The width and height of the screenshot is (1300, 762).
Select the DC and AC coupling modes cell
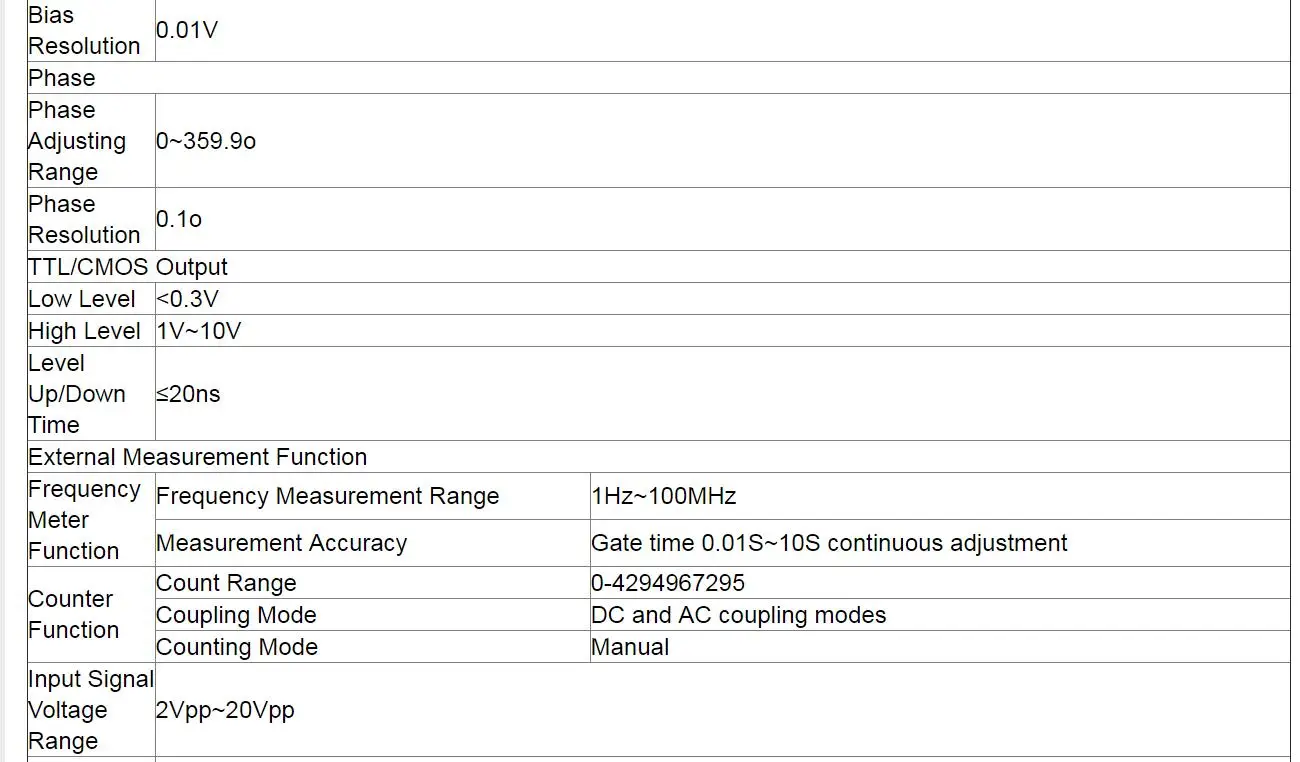(739, 615)
